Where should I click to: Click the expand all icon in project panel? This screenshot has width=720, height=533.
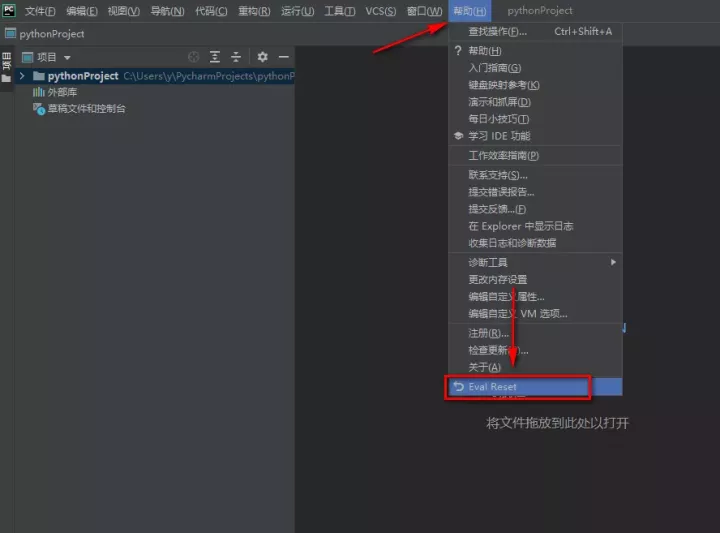coord(215,57)
